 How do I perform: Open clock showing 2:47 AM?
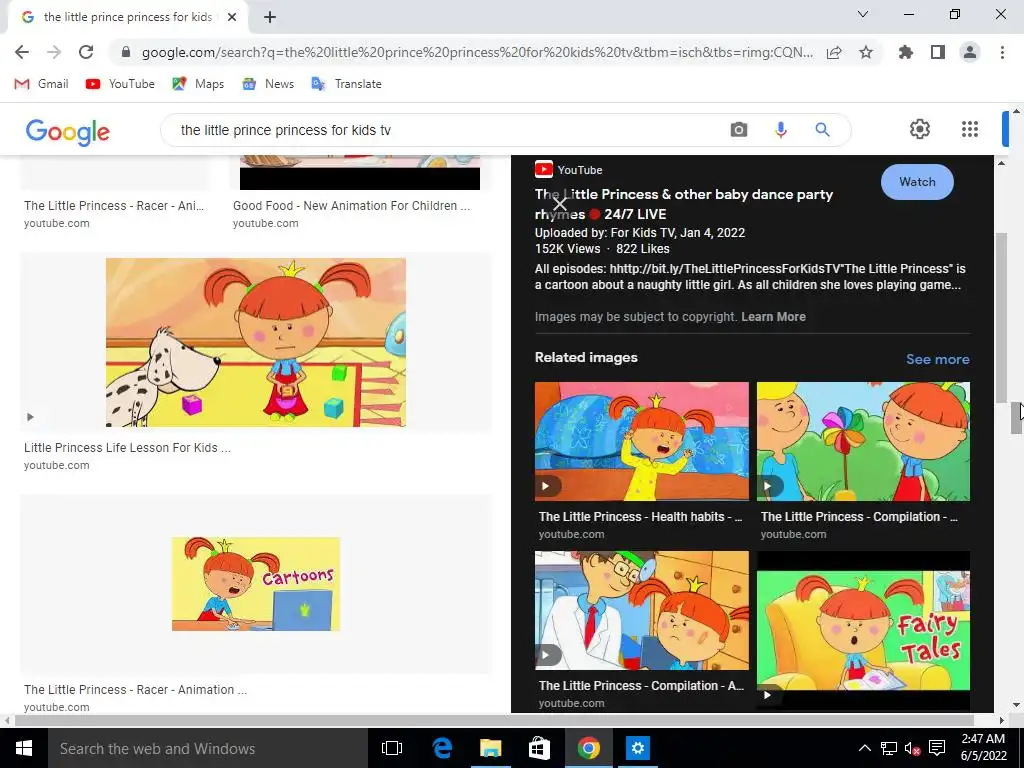pyautogui.click(x=983, y=748)
